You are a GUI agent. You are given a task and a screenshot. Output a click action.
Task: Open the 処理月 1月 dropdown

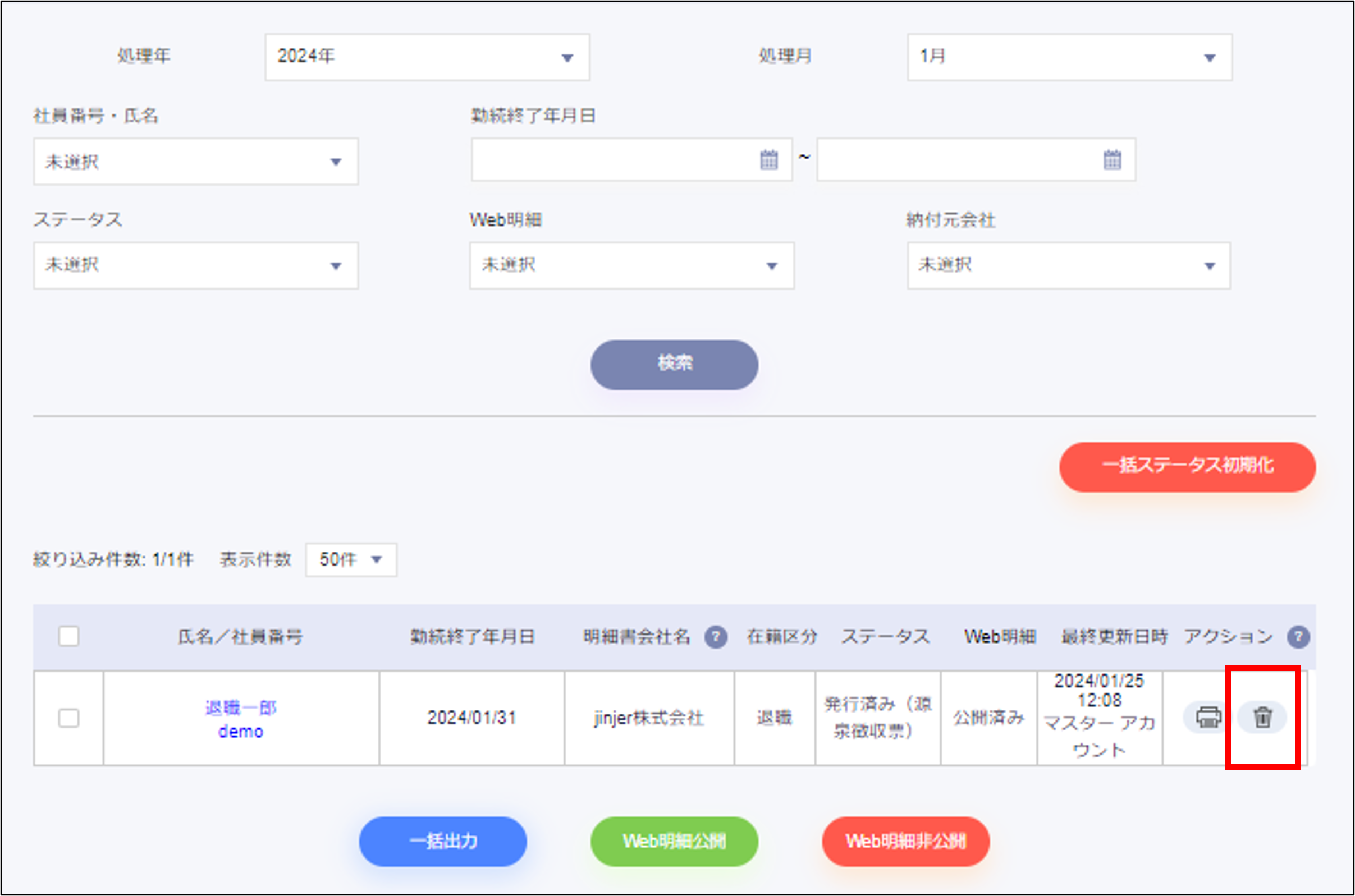click(x=1069, y=57)
